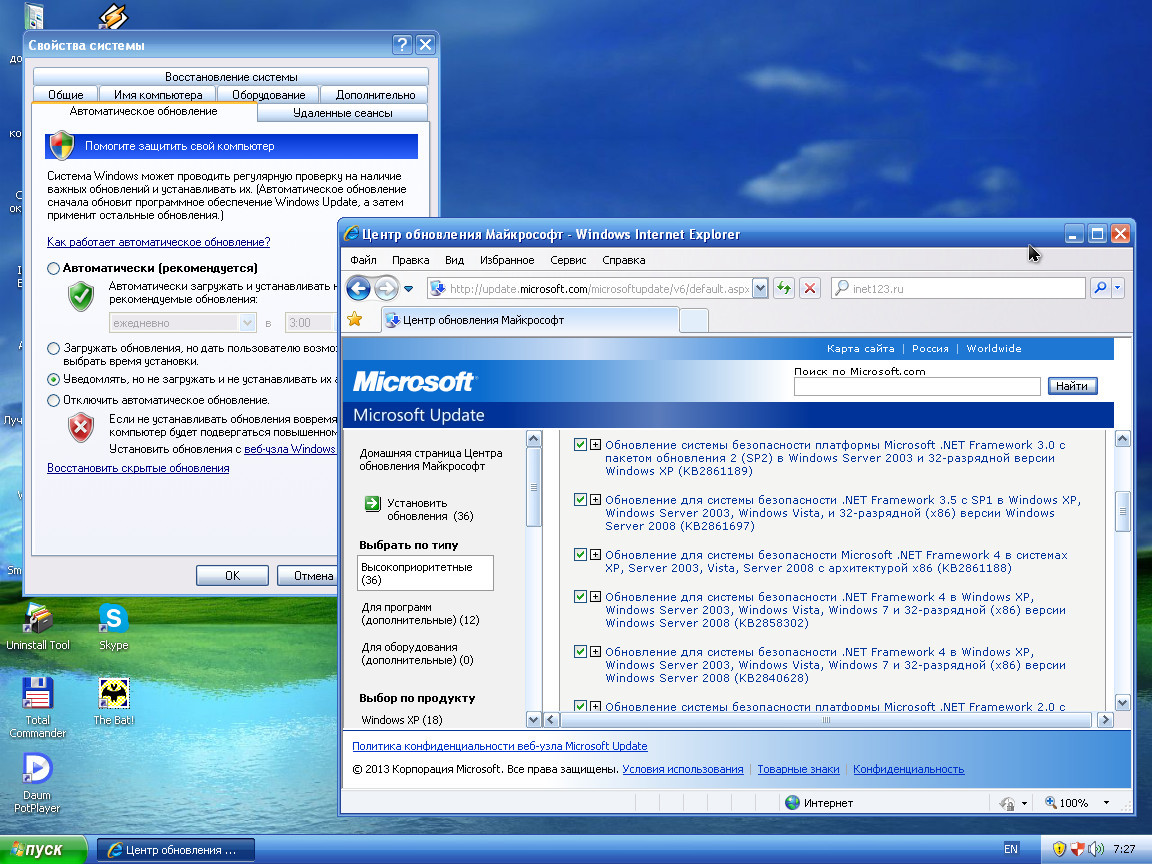Click the IE Back navigation arrow
The image size is (1152, 864).
(x=358, y=289)
